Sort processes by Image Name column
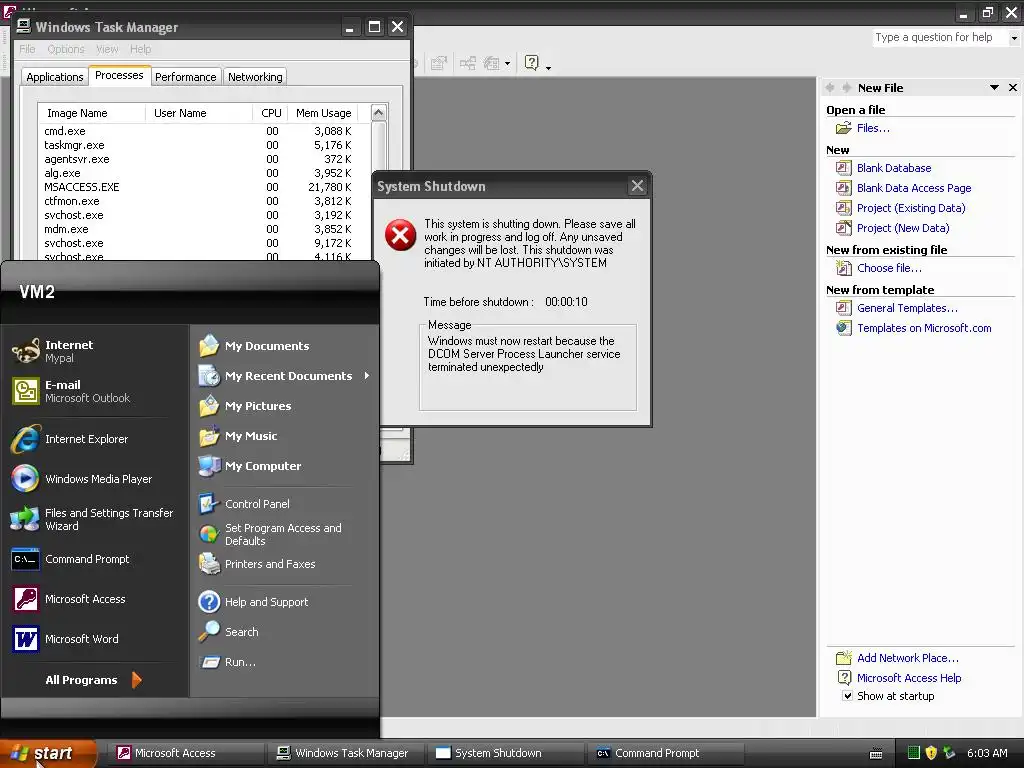This screenshot has height=768, width=1024. 91,113
